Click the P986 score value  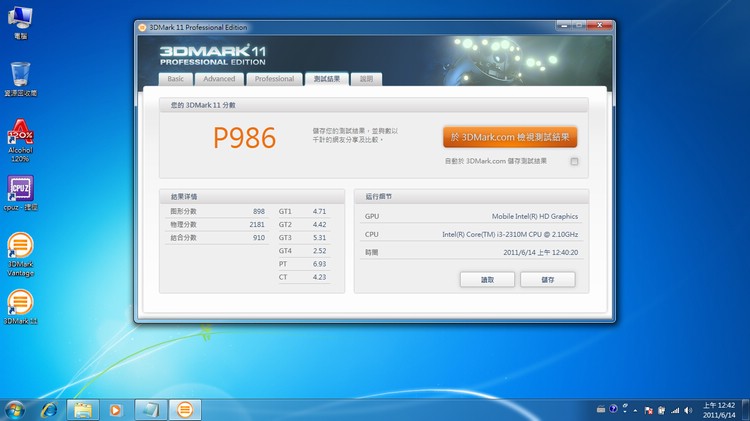click(x=244, y=138)
